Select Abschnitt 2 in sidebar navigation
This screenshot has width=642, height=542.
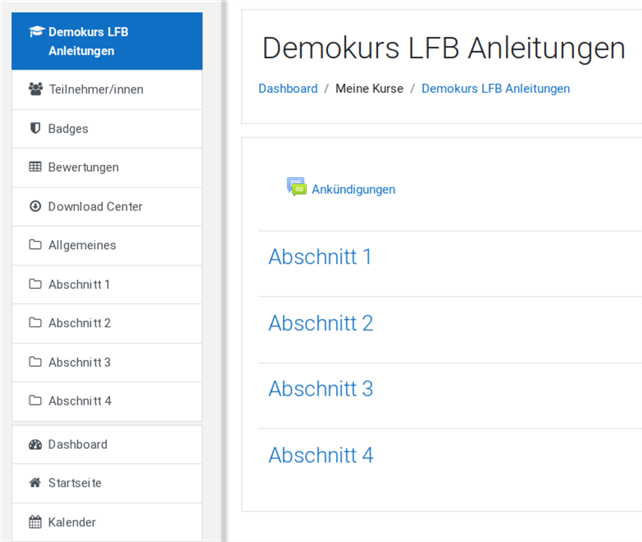tap(79, 324)
